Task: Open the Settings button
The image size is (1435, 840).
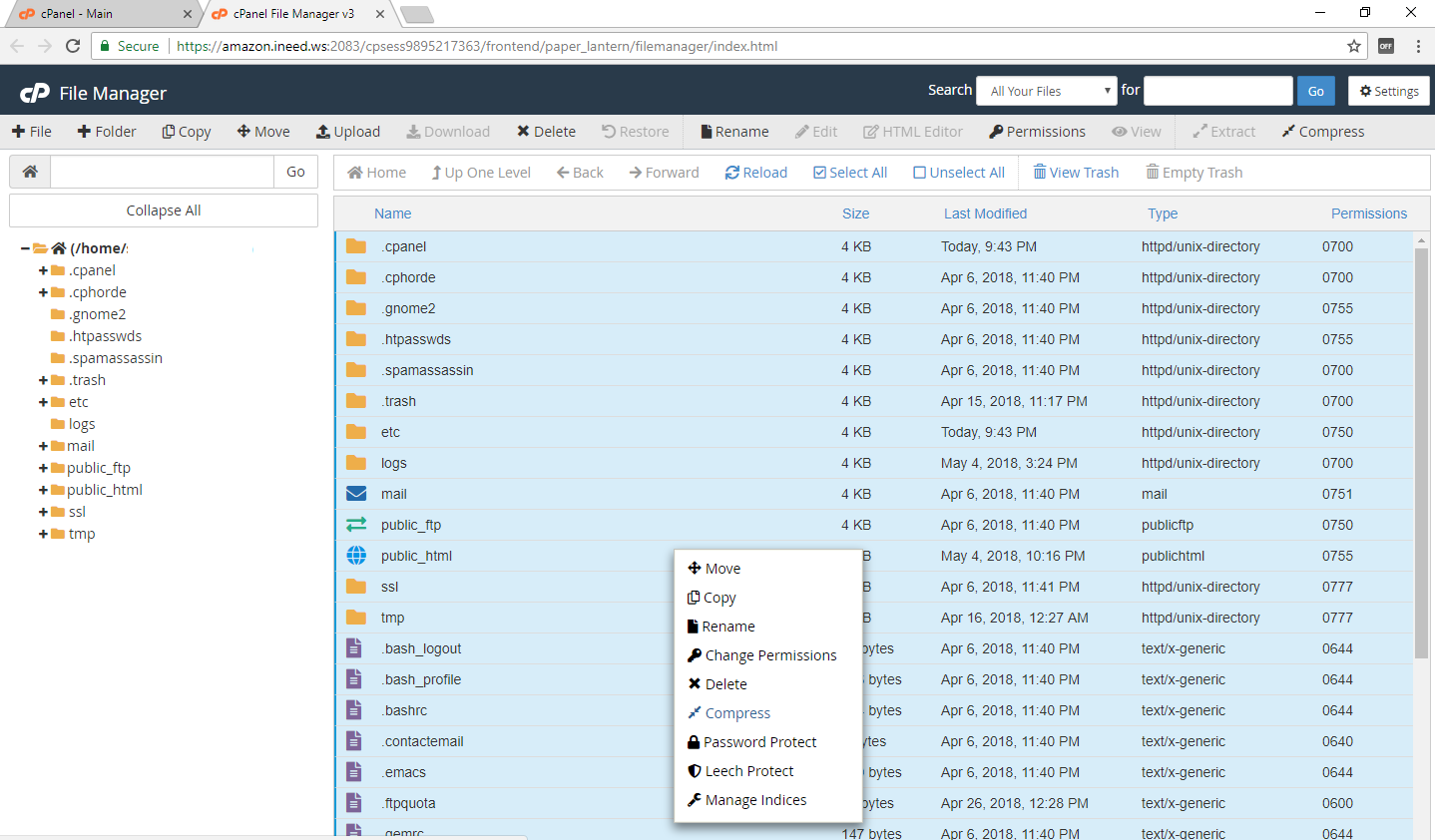Action: click(x=1388, y=91)
